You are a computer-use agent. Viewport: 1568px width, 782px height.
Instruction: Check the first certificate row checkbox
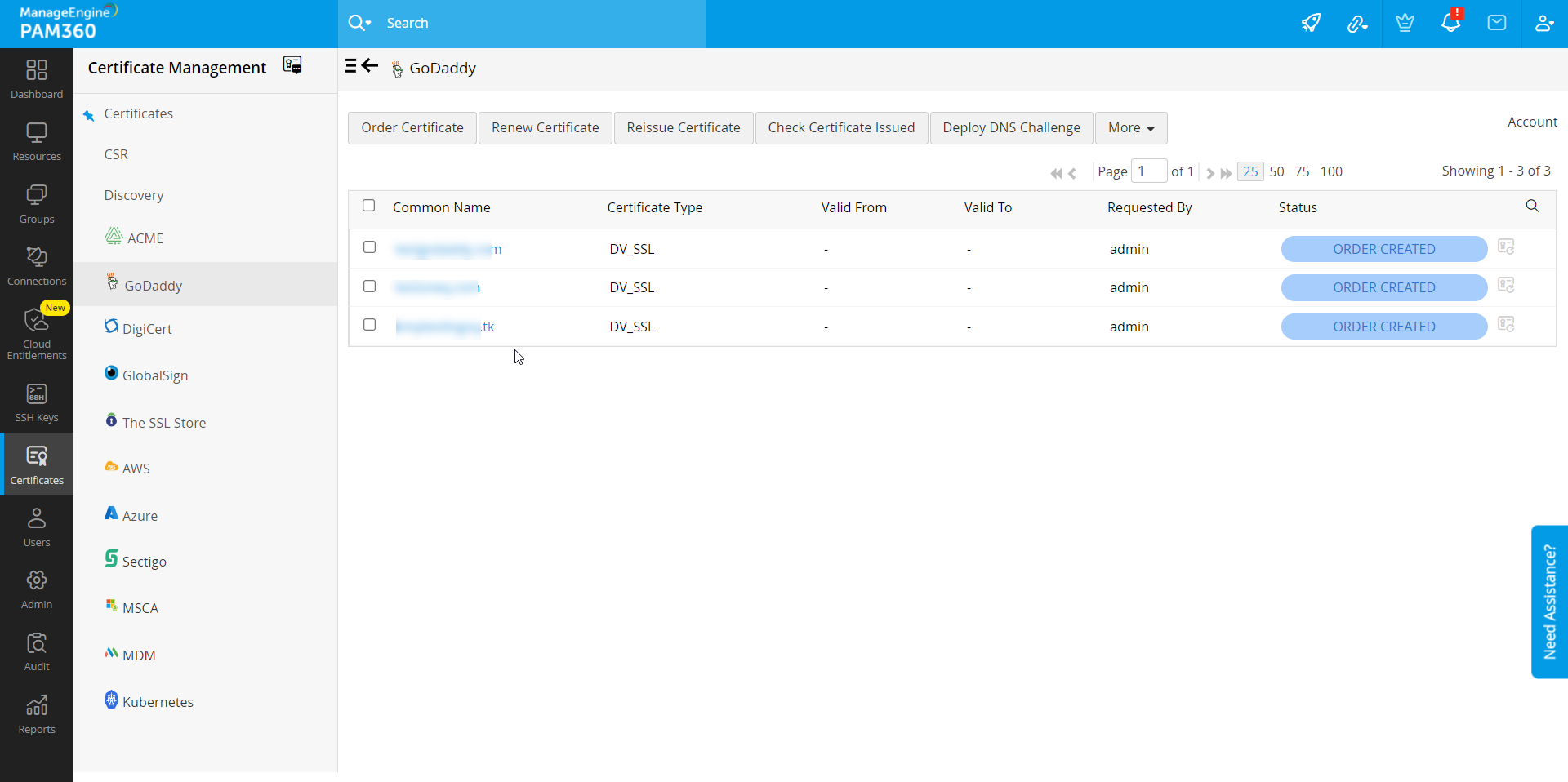370,247
